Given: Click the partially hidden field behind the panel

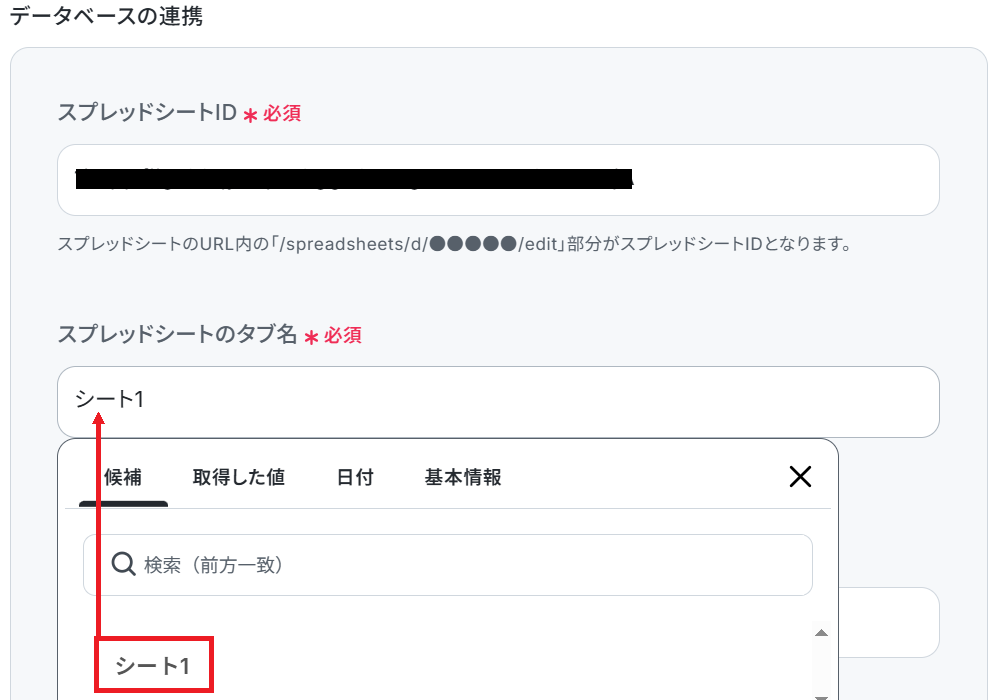Looking at the screenshot, I should coord(889,622).
